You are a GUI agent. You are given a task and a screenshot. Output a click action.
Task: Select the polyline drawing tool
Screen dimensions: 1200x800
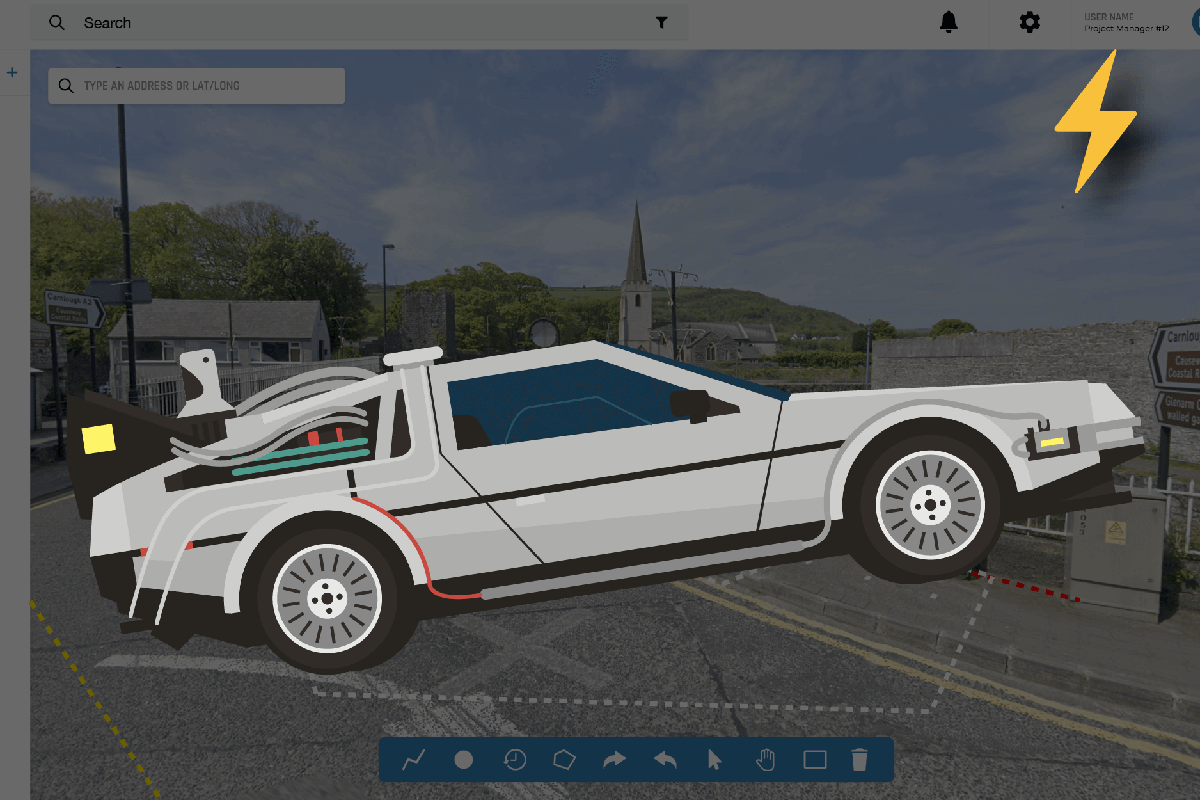[414, 760]
